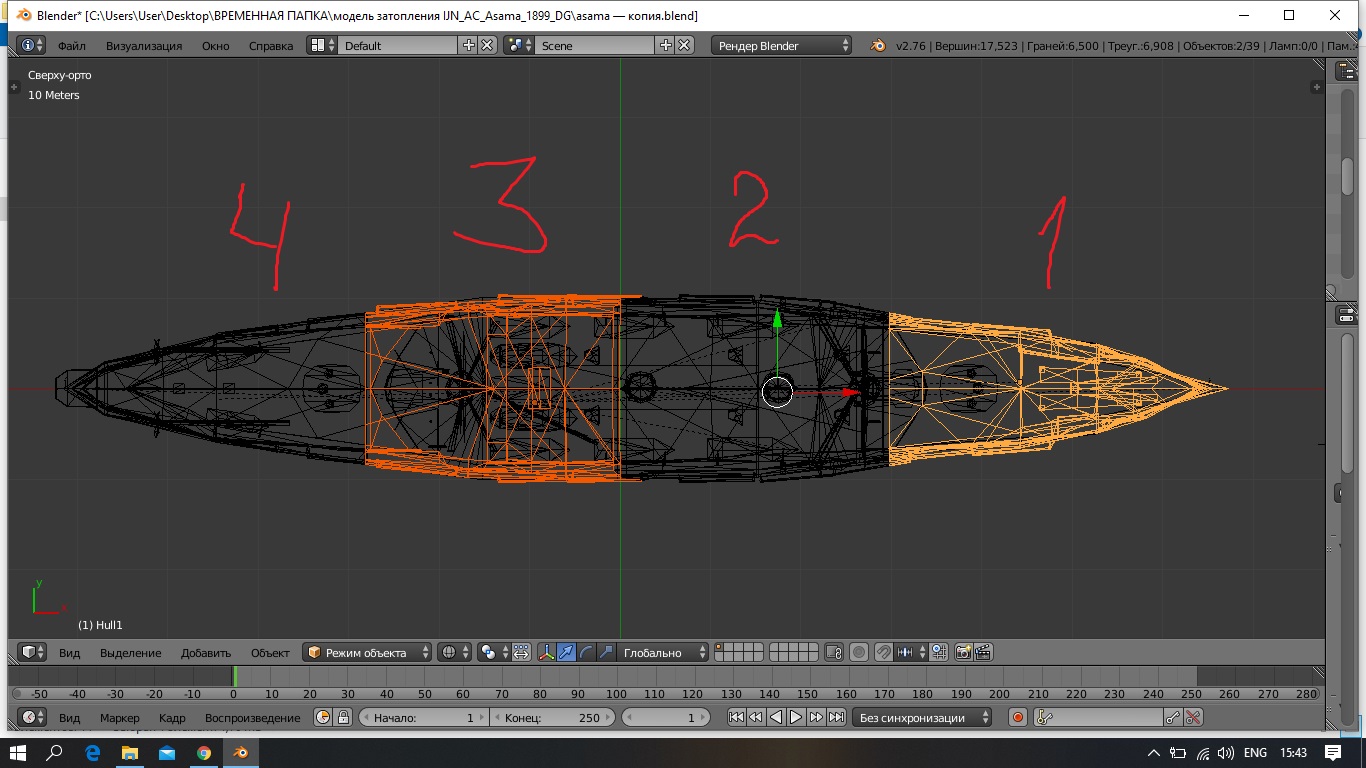This screenshot has height=768, width=1366.
Task: Open the Добавить menu in the 3D view header
Action: coord(205,652)
